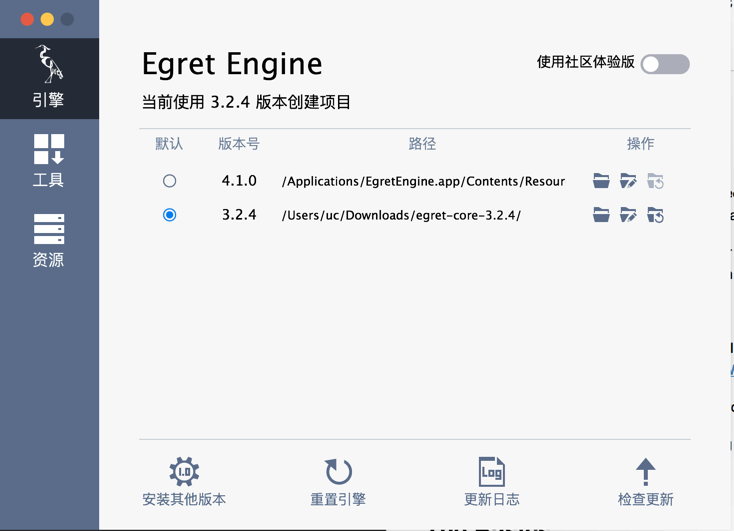Select version 3.2.4 radio button
Image resolution: width=734 pixels, height=531 pixels.
[x=169, y=215]
